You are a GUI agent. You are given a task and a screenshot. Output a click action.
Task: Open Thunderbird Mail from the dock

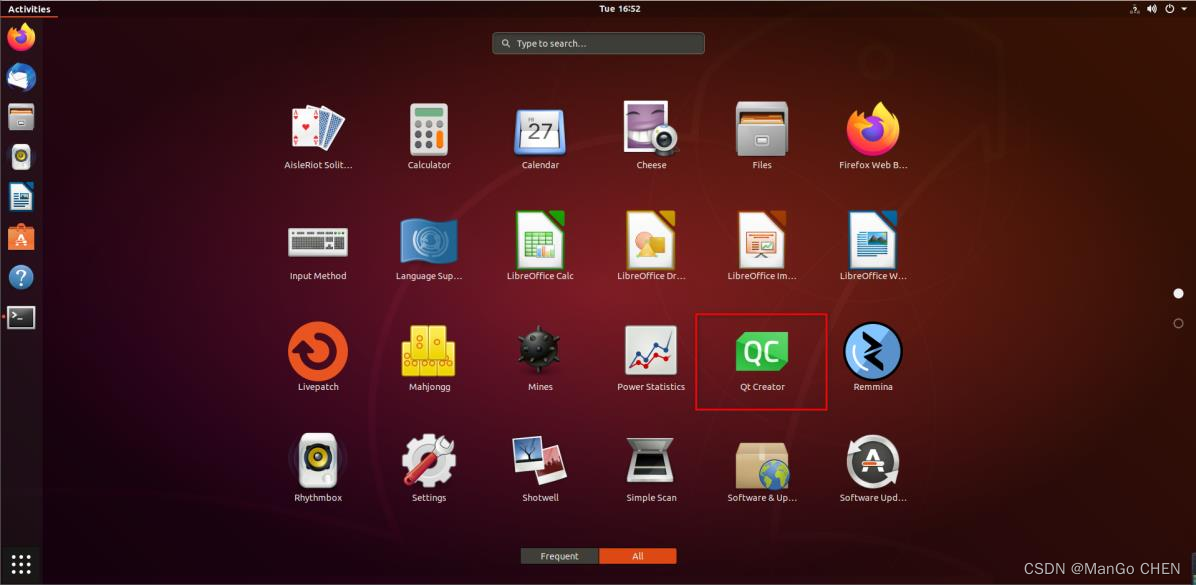21,77
